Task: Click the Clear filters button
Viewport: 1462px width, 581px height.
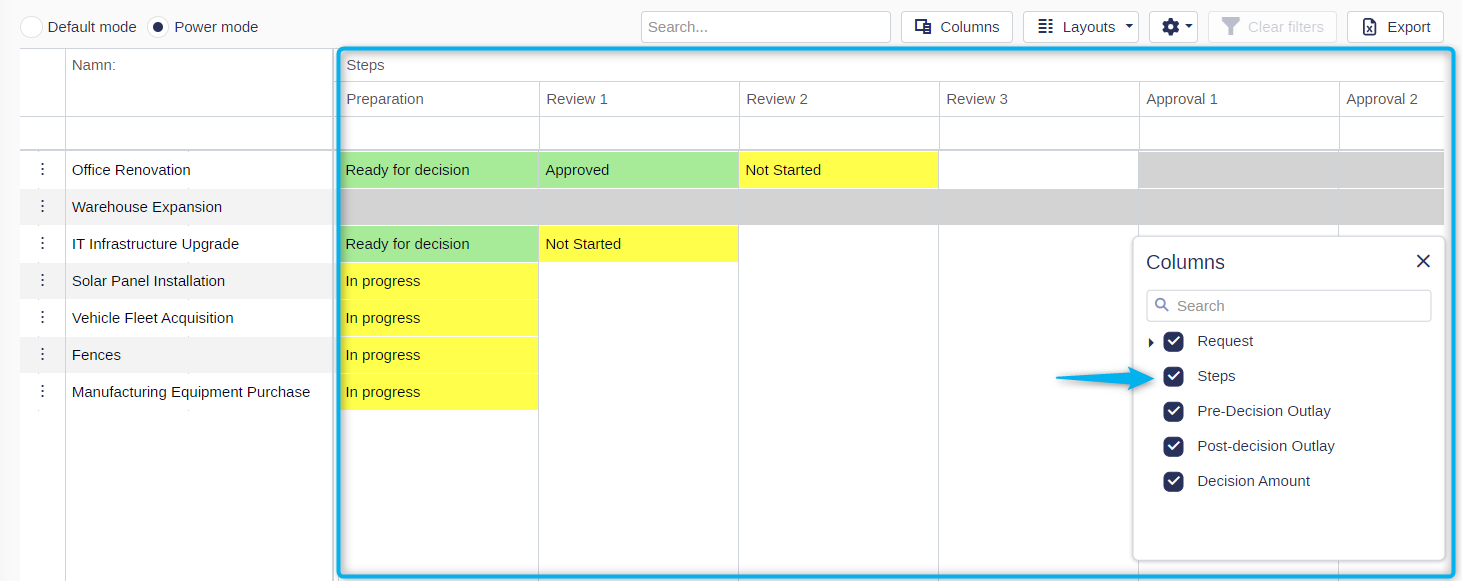Action: [1272, 27]
